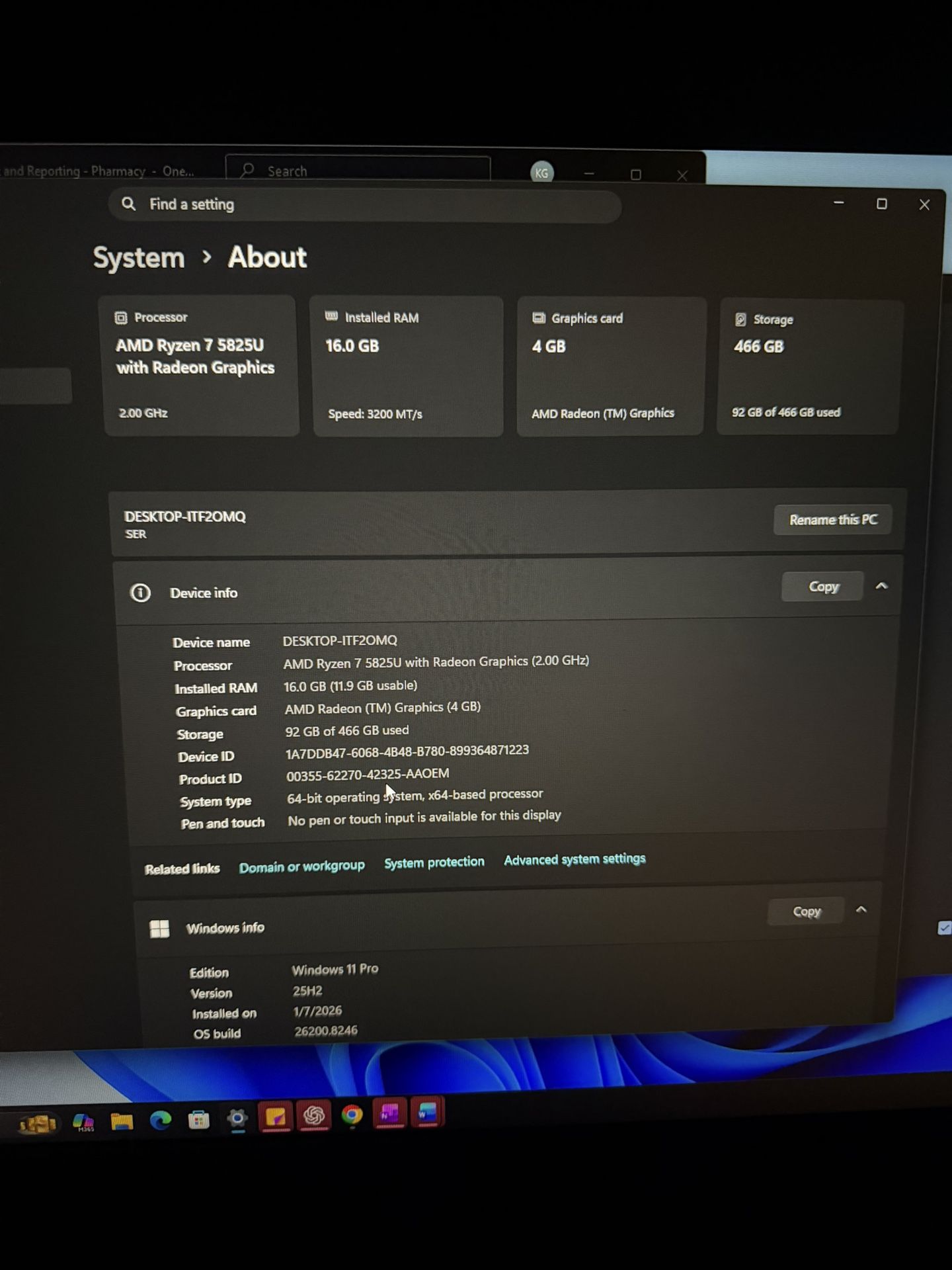Click the Processor chip icon
952x1270 pixels.
121,317
